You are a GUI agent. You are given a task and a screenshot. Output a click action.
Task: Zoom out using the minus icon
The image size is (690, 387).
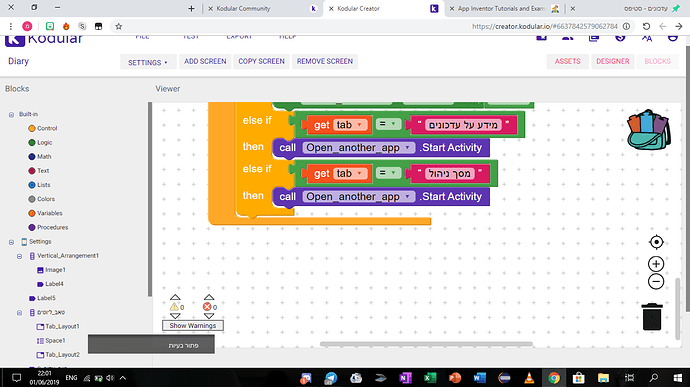tap(656, 281)
